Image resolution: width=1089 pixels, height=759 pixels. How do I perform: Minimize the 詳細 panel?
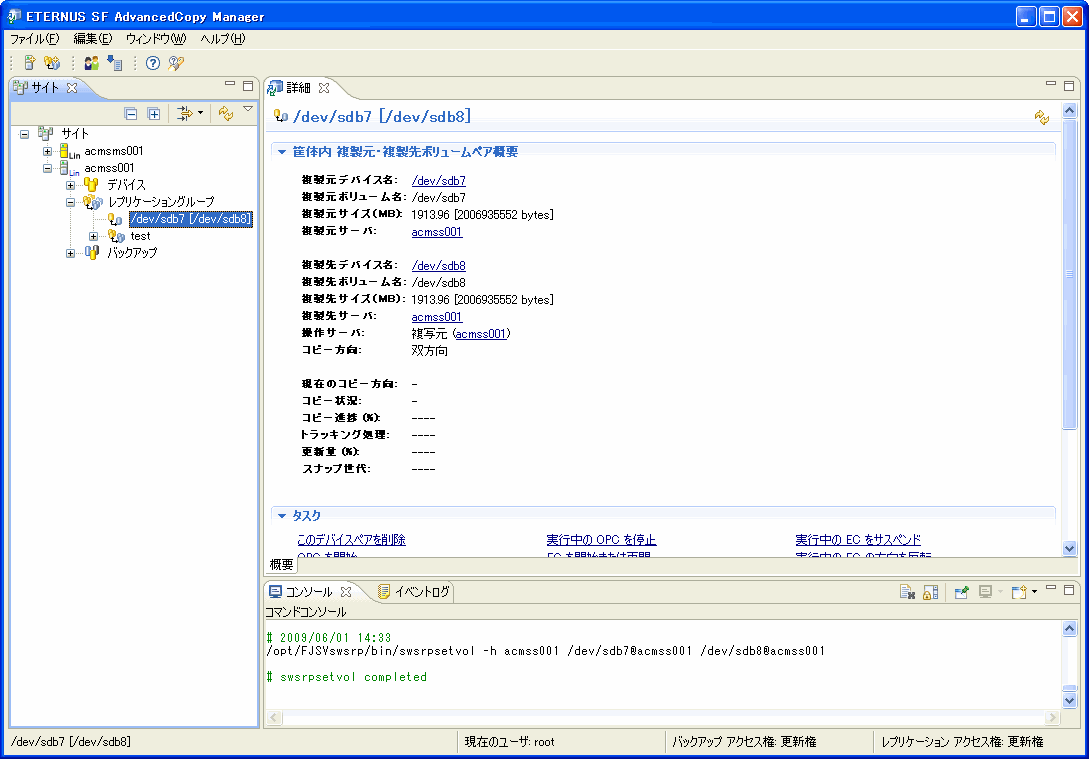[1051, 84]
